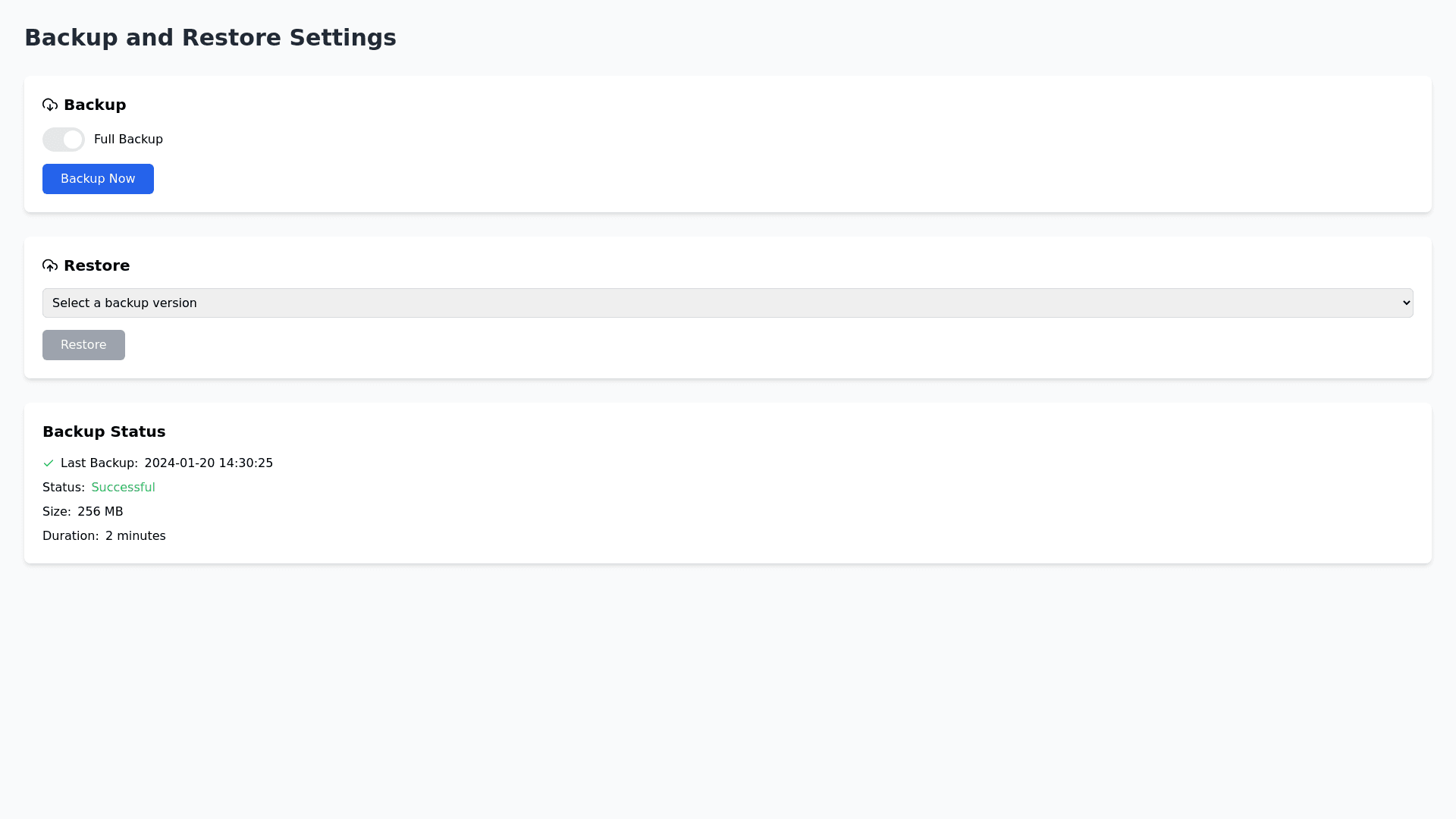Click the Restore section heading text

tap(96, 265)
